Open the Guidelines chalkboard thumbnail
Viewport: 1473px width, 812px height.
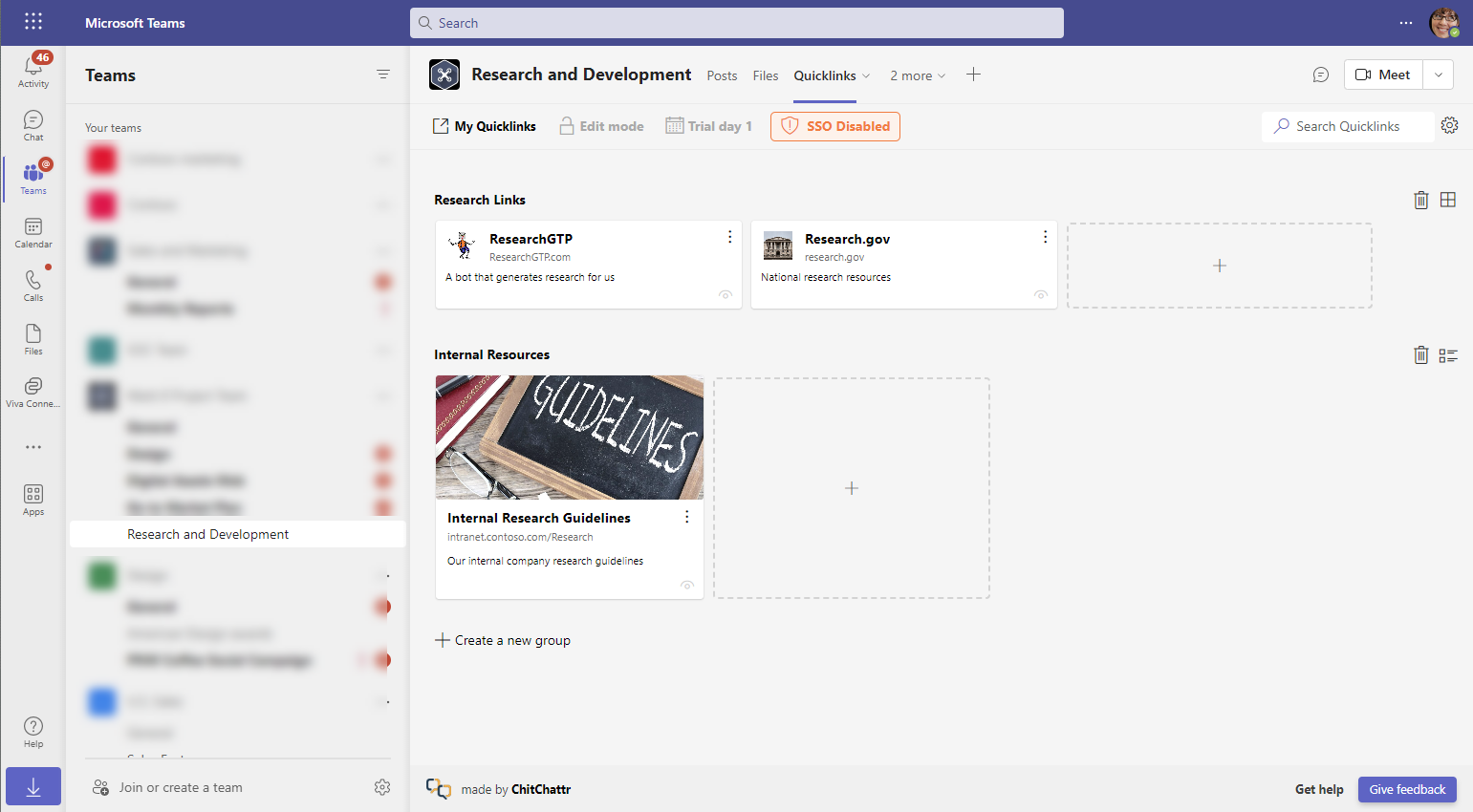(570, 438)
